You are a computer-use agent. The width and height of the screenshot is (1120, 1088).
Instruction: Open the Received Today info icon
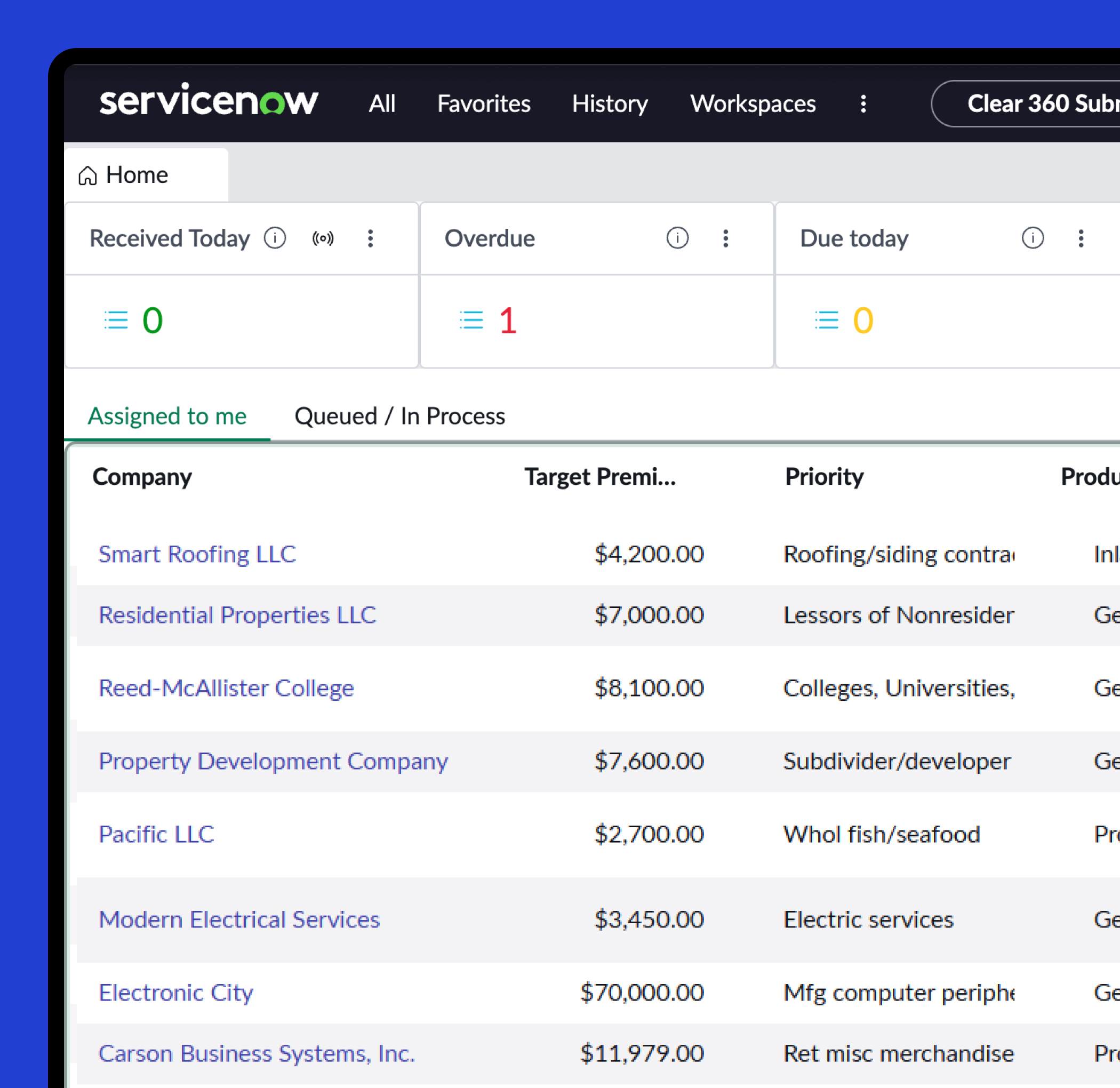click(x=275, y=238)
